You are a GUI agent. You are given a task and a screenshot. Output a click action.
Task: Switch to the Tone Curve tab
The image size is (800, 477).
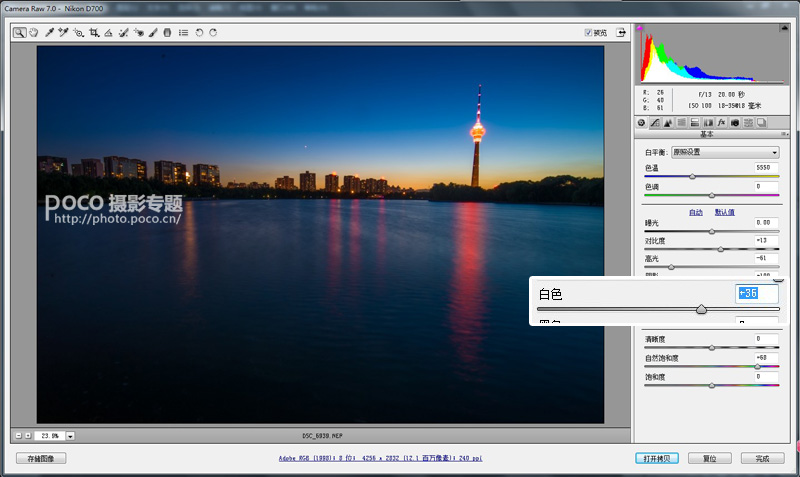click(655, 122)
